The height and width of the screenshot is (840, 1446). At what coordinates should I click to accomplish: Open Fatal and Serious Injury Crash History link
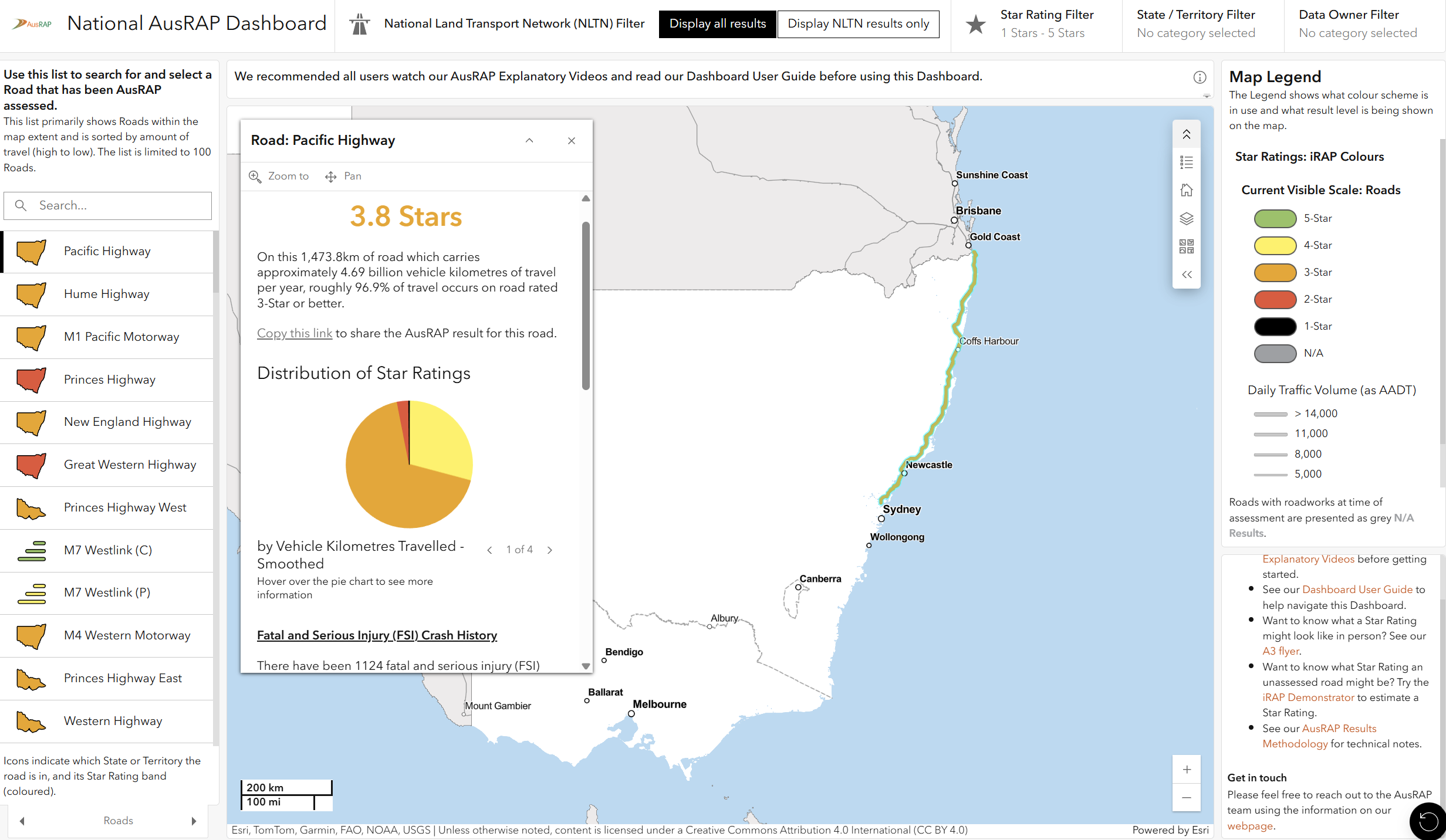[x=377, y=635]
